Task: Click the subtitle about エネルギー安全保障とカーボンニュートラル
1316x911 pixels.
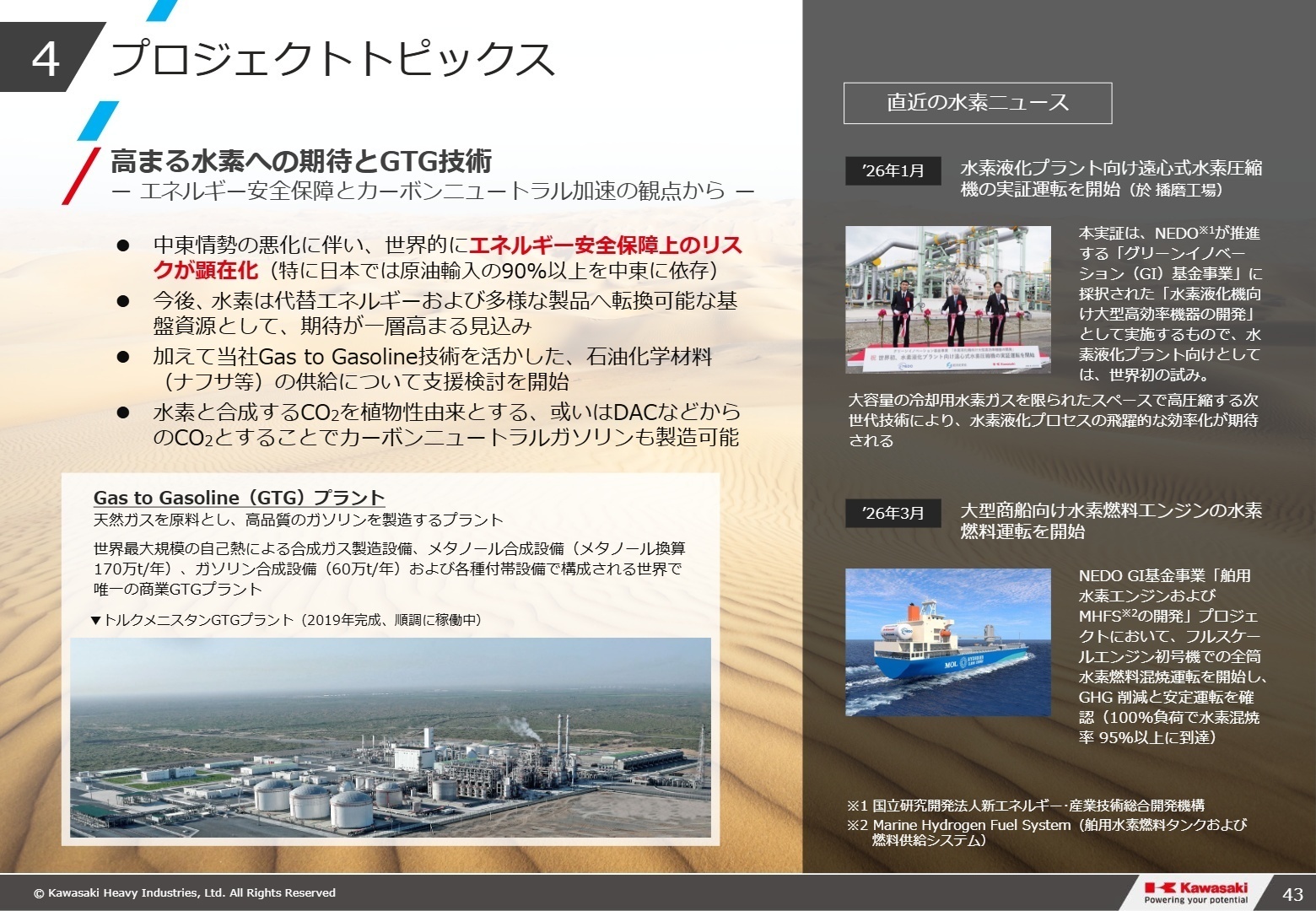Action: coord(433,191)
